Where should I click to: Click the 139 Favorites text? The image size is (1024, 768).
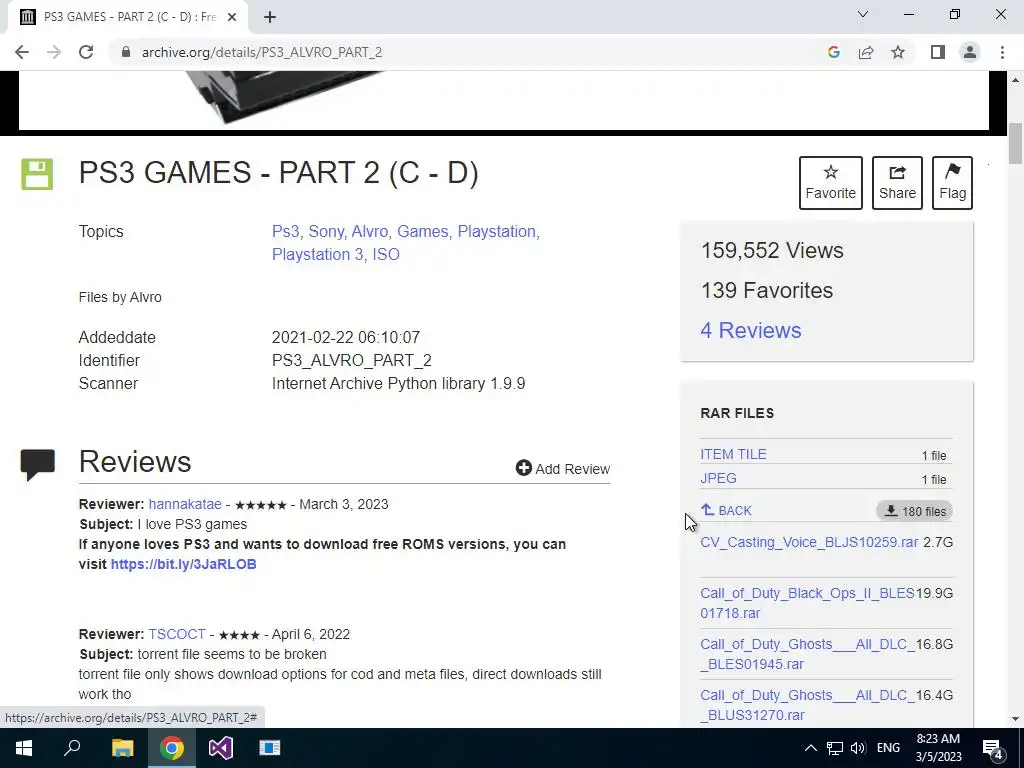pos(767,290)
